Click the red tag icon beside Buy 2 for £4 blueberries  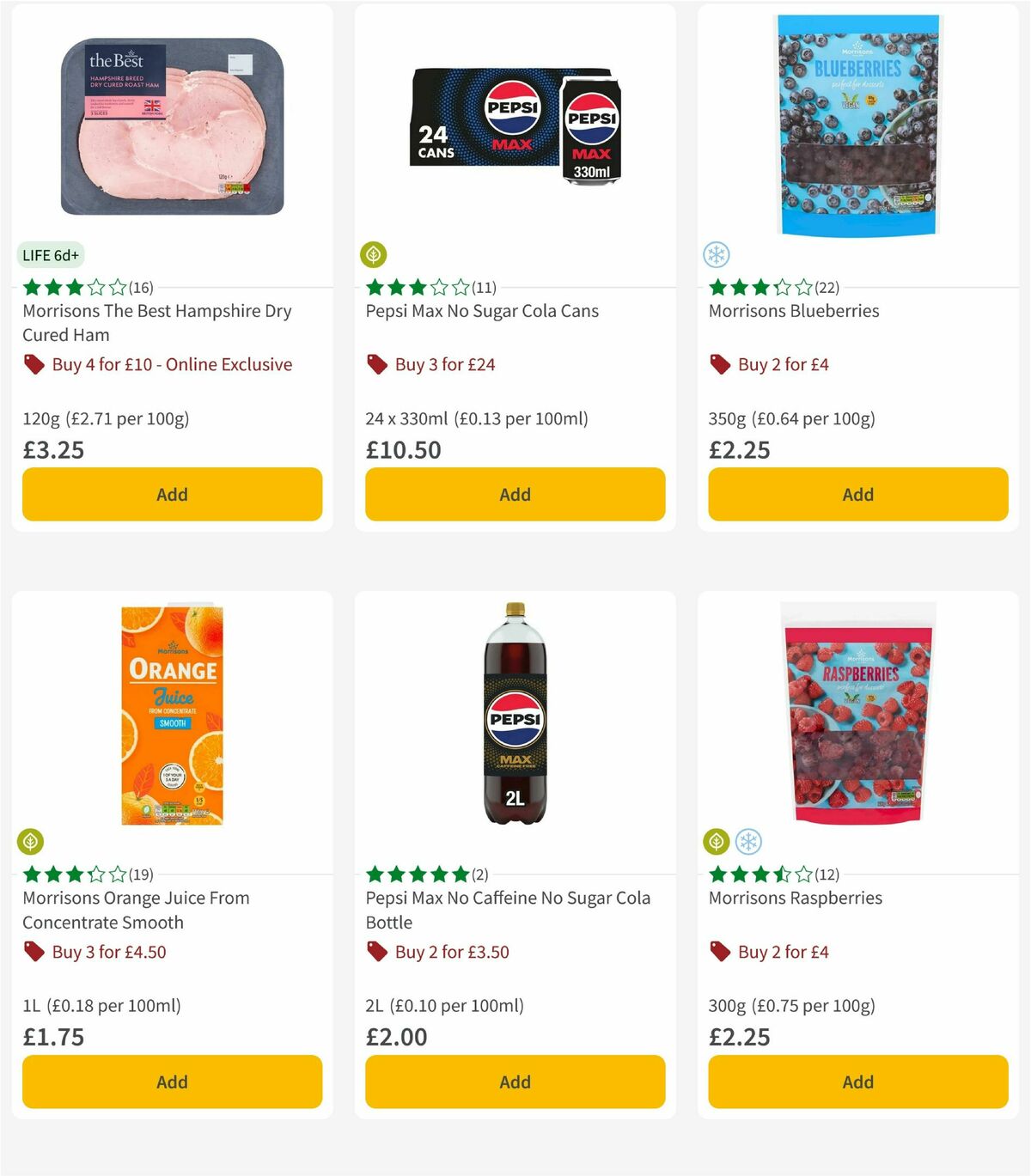point(720,364)
